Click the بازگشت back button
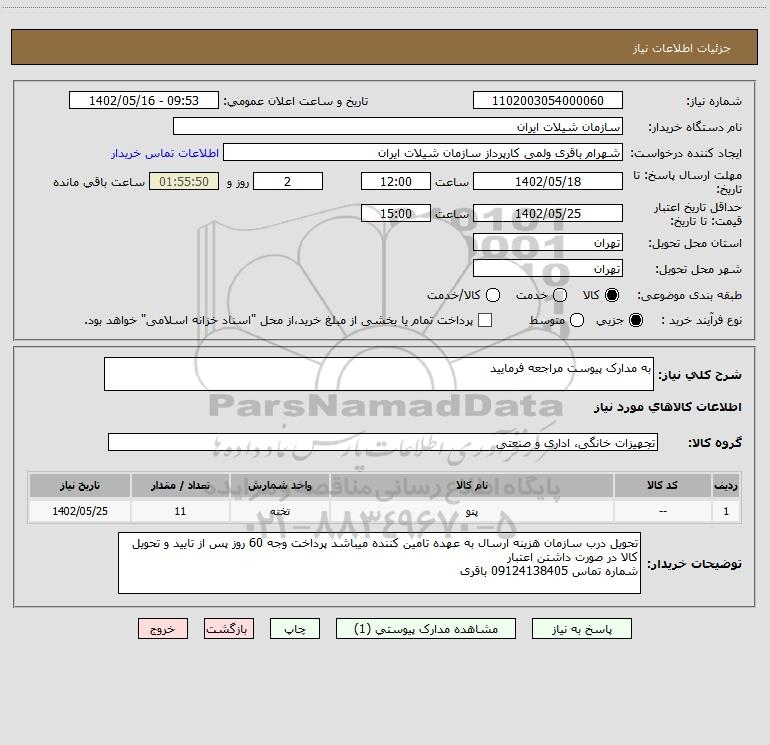This screenshot has height=745, width=770. click(x=229, y=629)
